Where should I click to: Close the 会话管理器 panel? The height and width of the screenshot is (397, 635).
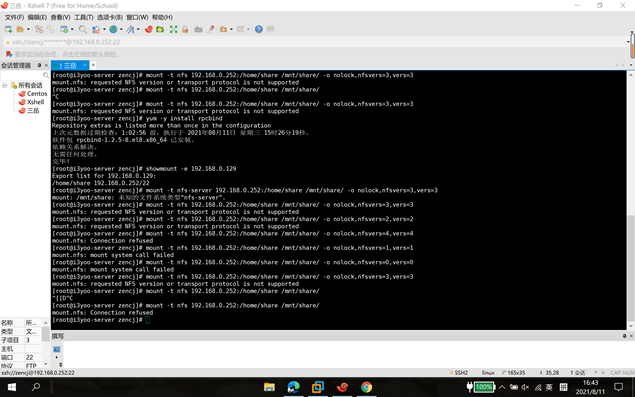point(46,65)
